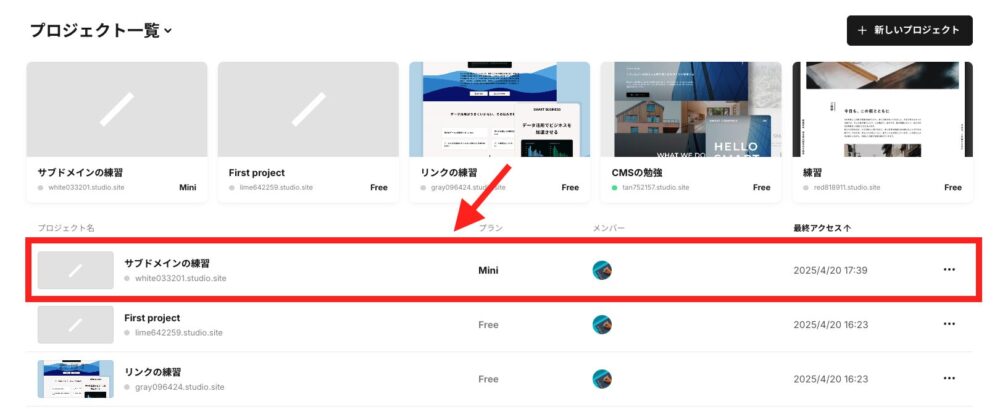Click the small thumbnail of リンクの練習 row
This screenshot has width=1000, height=409.
(x=75, y=378)
